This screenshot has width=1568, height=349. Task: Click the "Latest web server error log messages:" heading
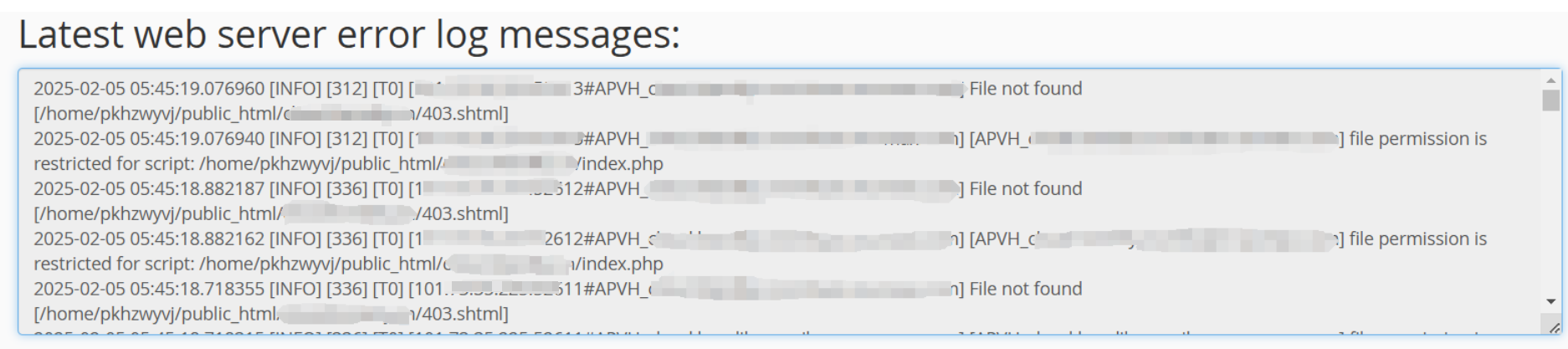click(x=349, y=34)
